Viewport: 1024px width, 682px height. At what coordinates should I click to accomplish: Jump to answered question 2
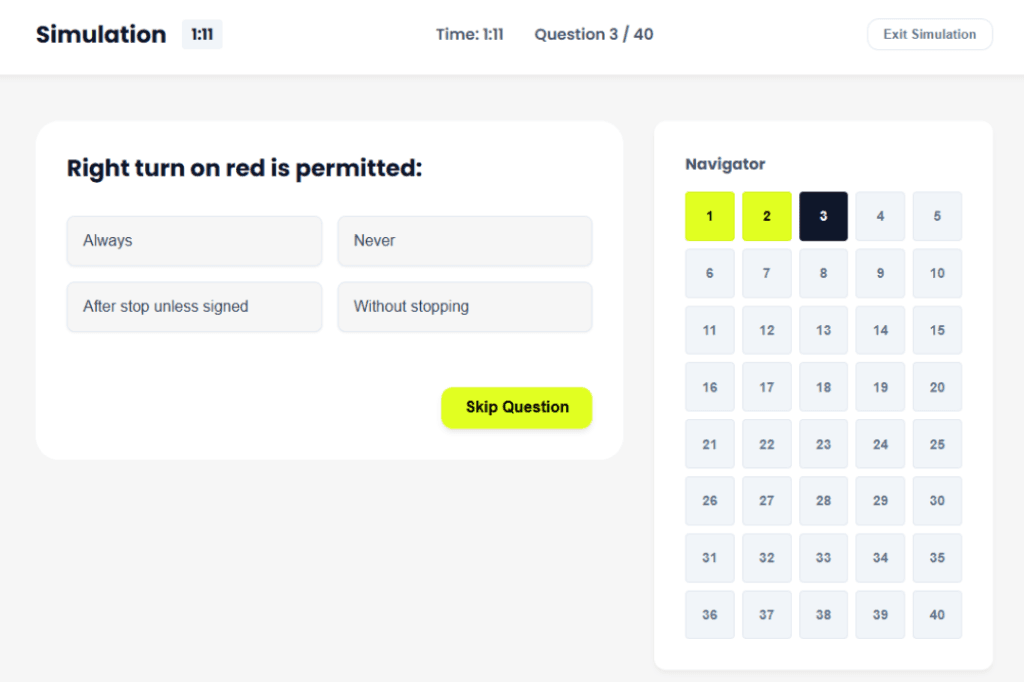[767, 216]
